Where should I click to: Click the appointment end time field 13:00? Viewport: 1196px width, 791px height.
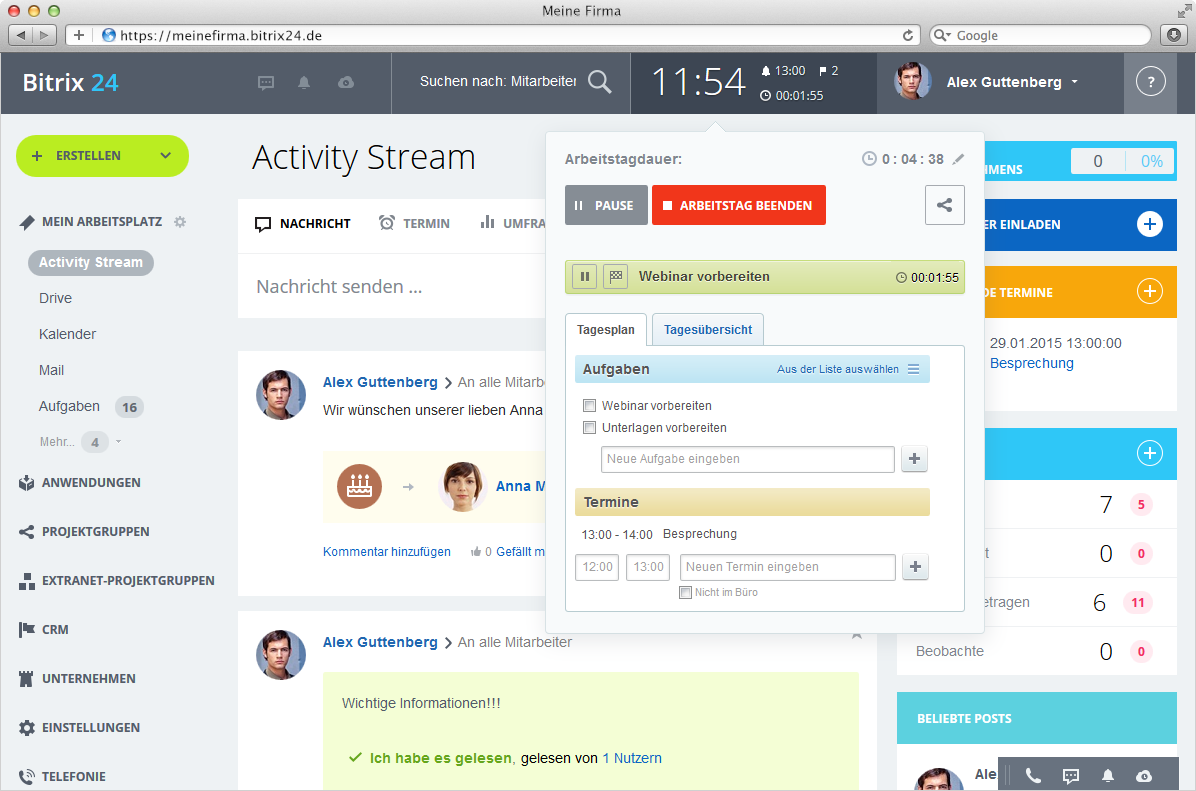coord(648,568)
